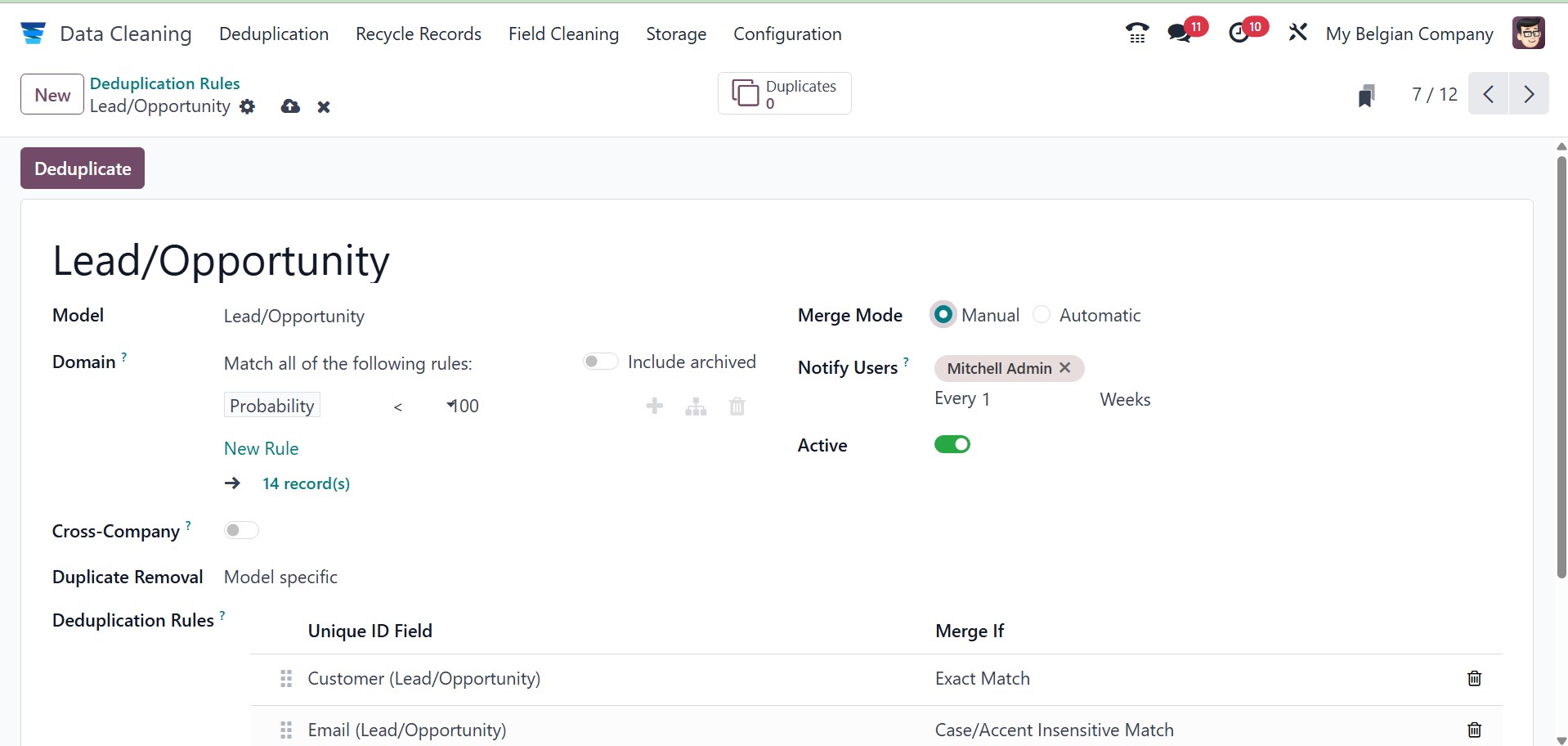Toggle the Include archived switch

(x=600, y=362)
